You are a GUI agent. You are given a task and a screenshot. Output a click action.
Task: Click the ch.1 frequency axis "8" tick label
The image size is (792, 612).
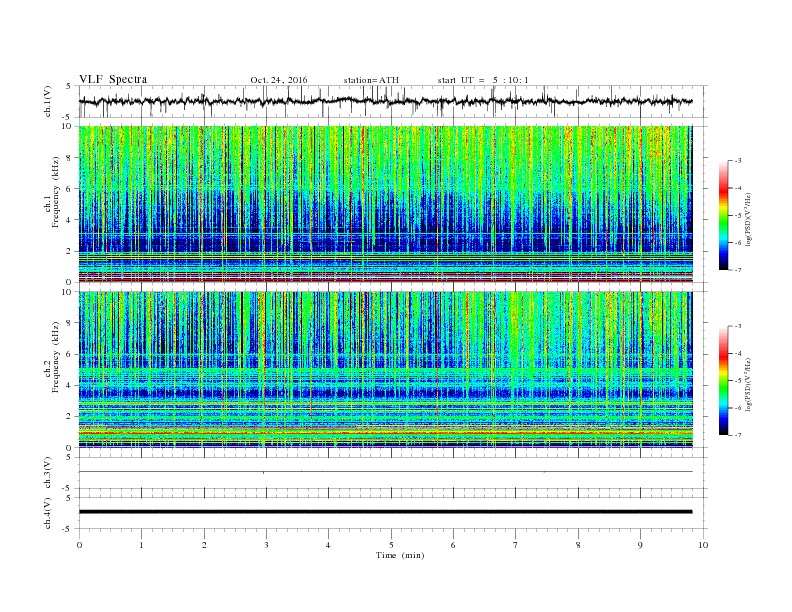point(70,158)
